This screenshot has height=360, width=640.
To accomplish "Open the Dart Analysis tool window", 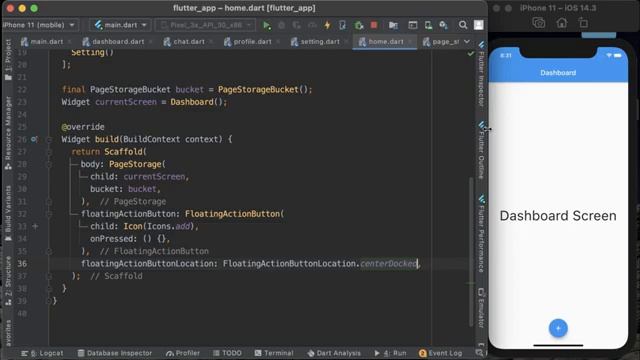I will coord(334,353).
